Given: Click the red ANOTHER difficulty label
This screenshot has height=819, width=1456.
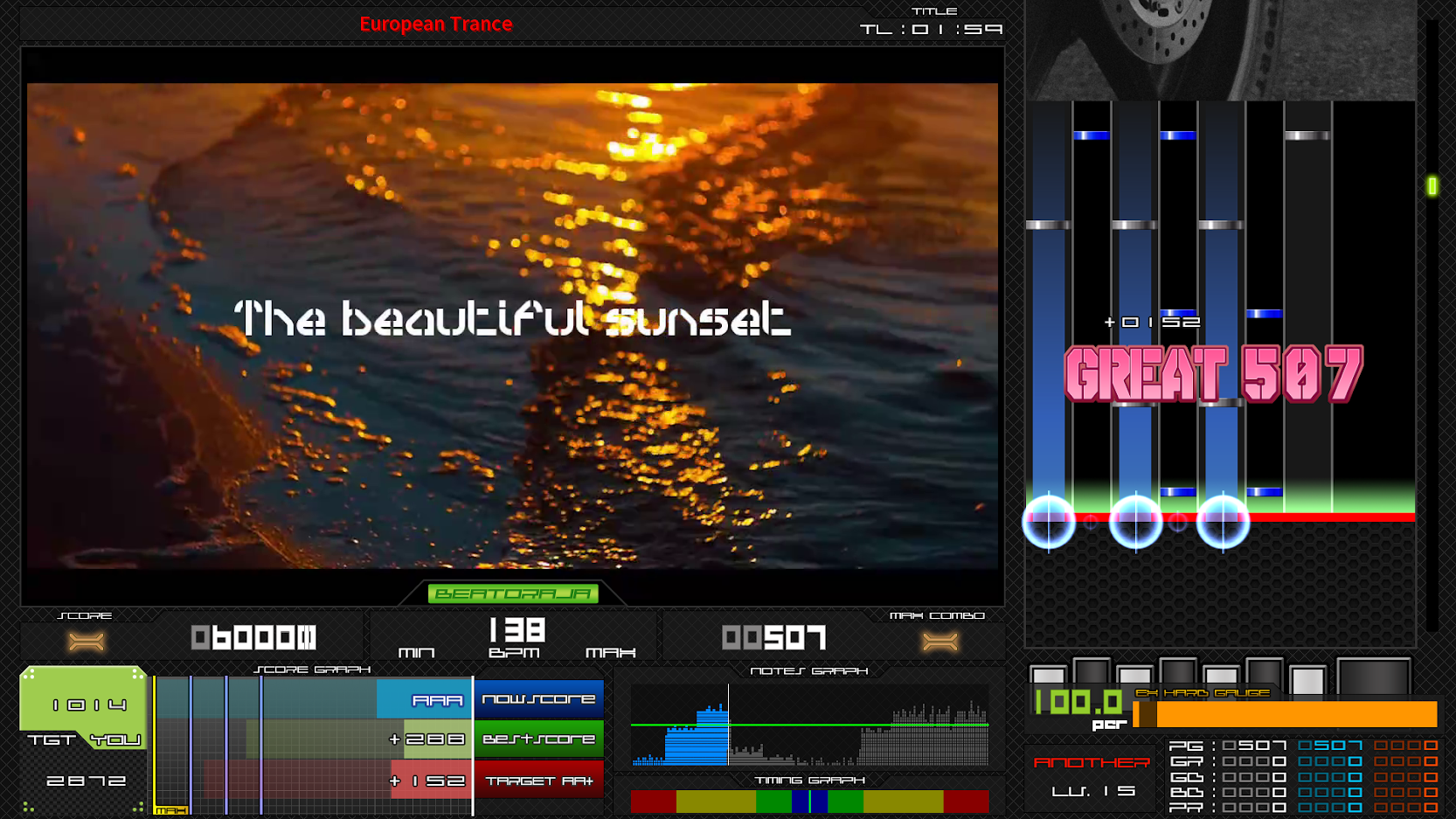Looking at the screenshot, I should point(1092,762).
